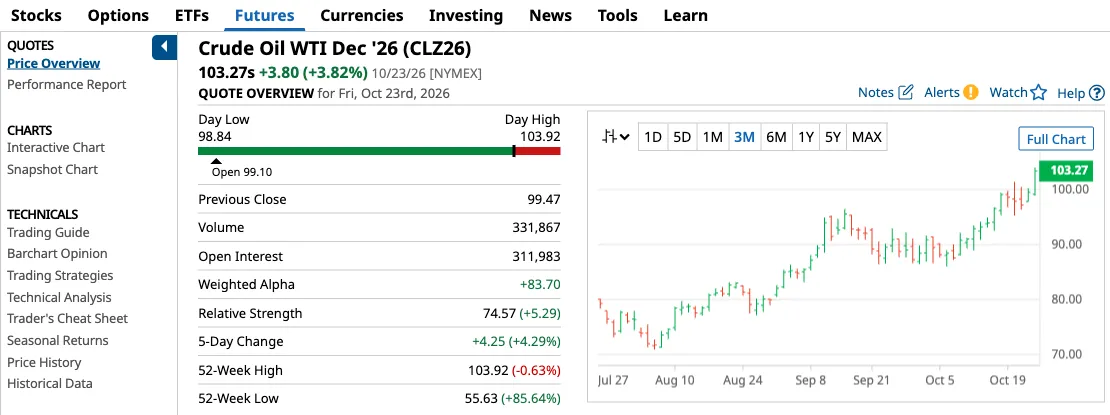This screenshot has height=415, width=1110.
Task: Open the Futures menu
Action: coord(265,15)
